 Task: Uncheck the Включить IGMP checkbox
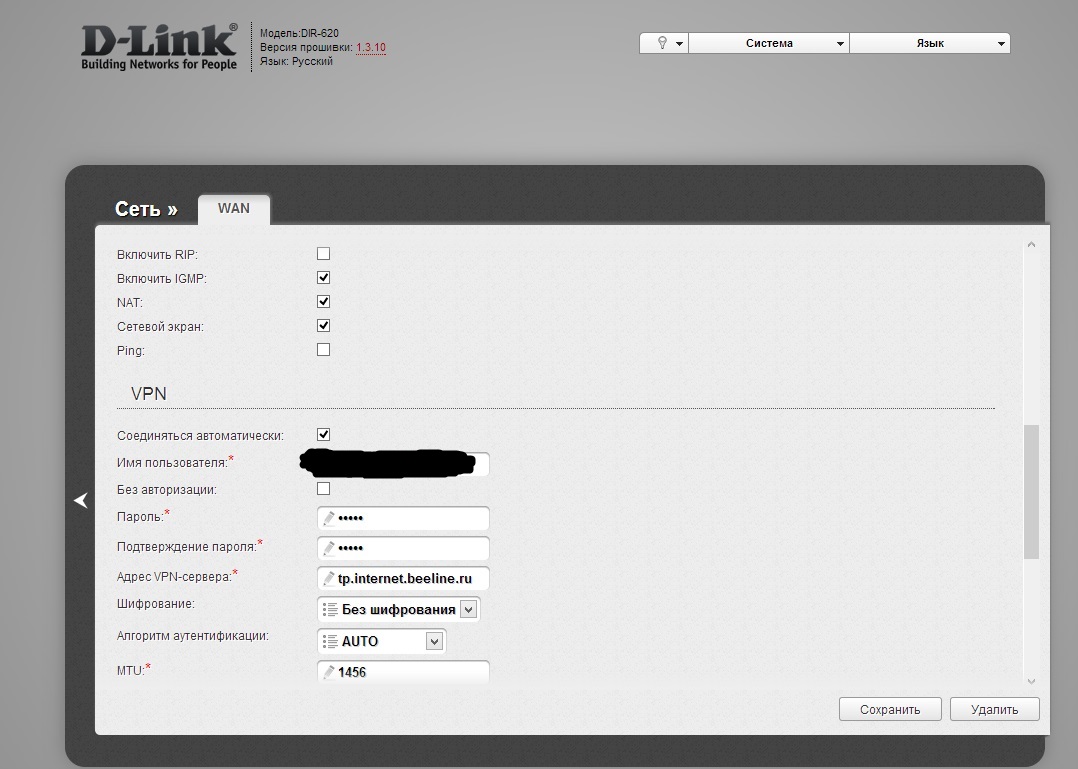(323, 278)
